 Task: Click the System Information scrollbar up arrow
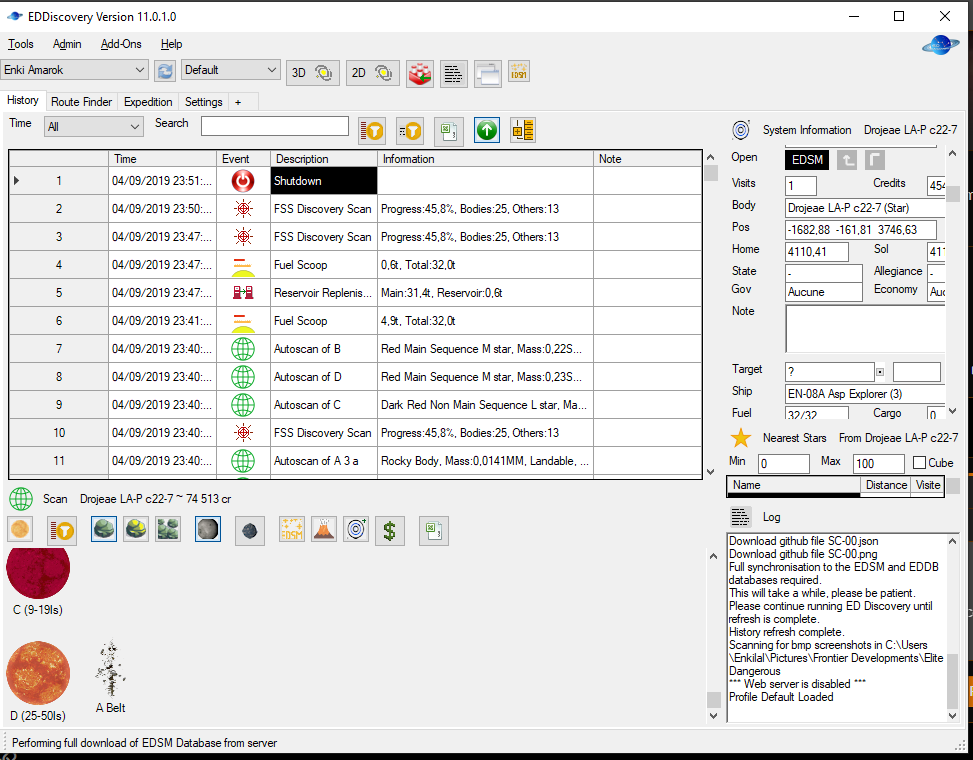tap(953, 153)
